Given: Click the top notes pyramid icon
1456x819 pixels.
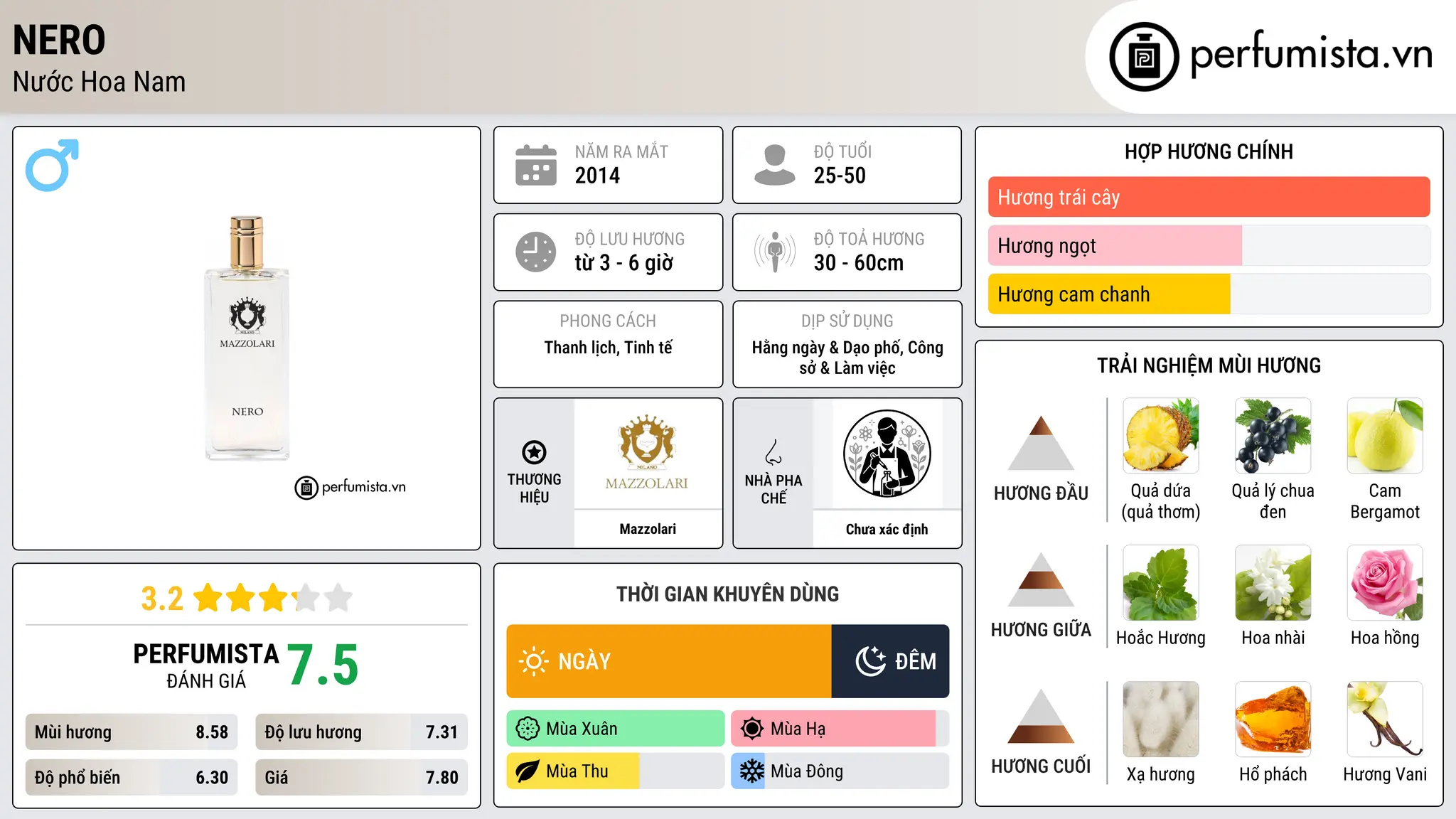Looking at the screenshot, I should point(1041,443).
